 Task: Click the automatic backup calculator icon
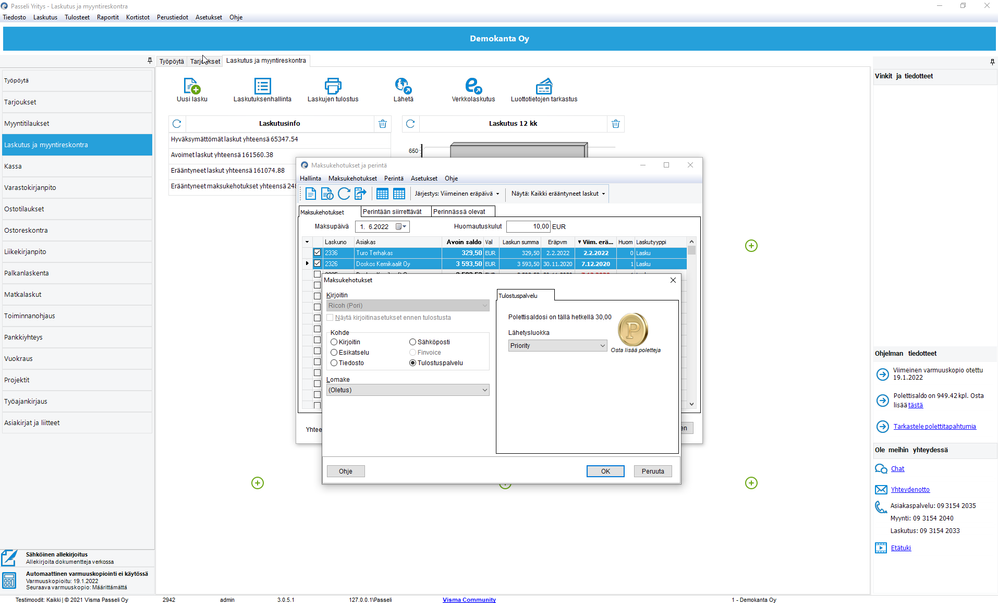[x=9, y=580]
